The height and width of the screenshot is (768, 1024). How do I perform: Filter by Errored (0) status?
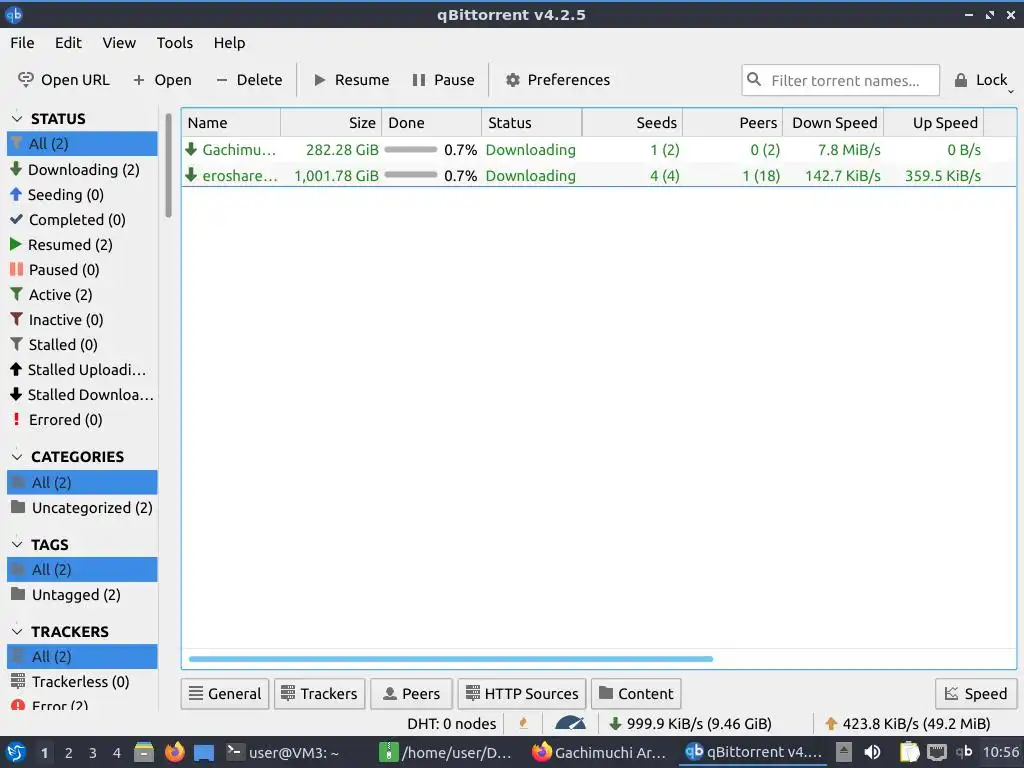point(82,419)
